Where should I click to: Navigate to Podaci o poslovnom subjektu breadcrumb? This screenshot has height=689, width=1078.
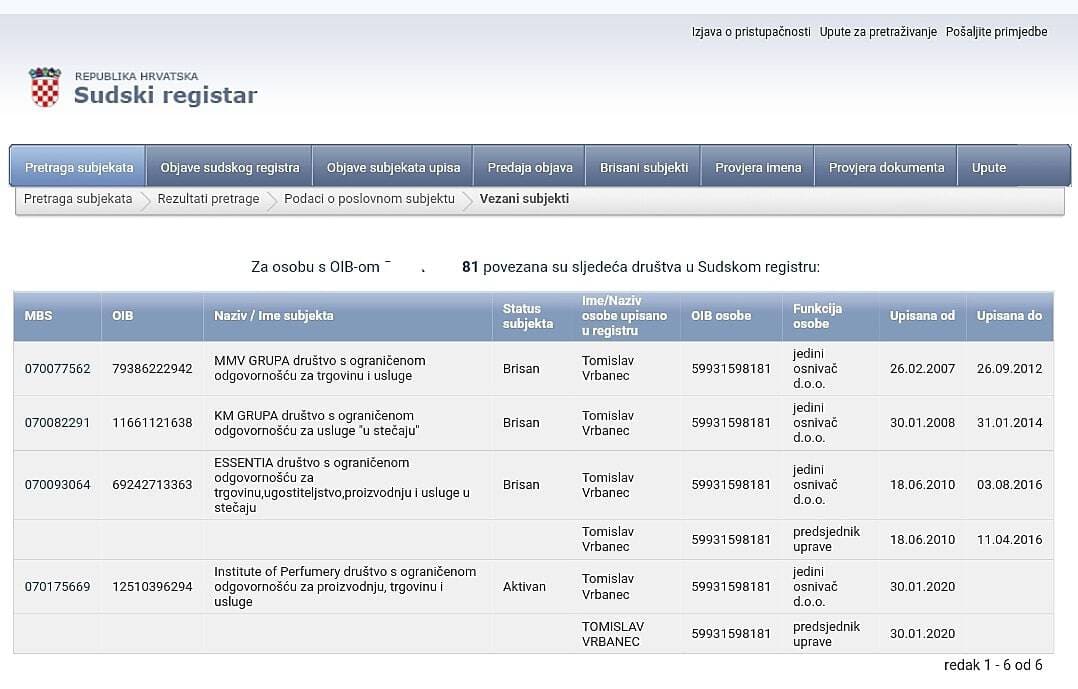pos(369,199)
